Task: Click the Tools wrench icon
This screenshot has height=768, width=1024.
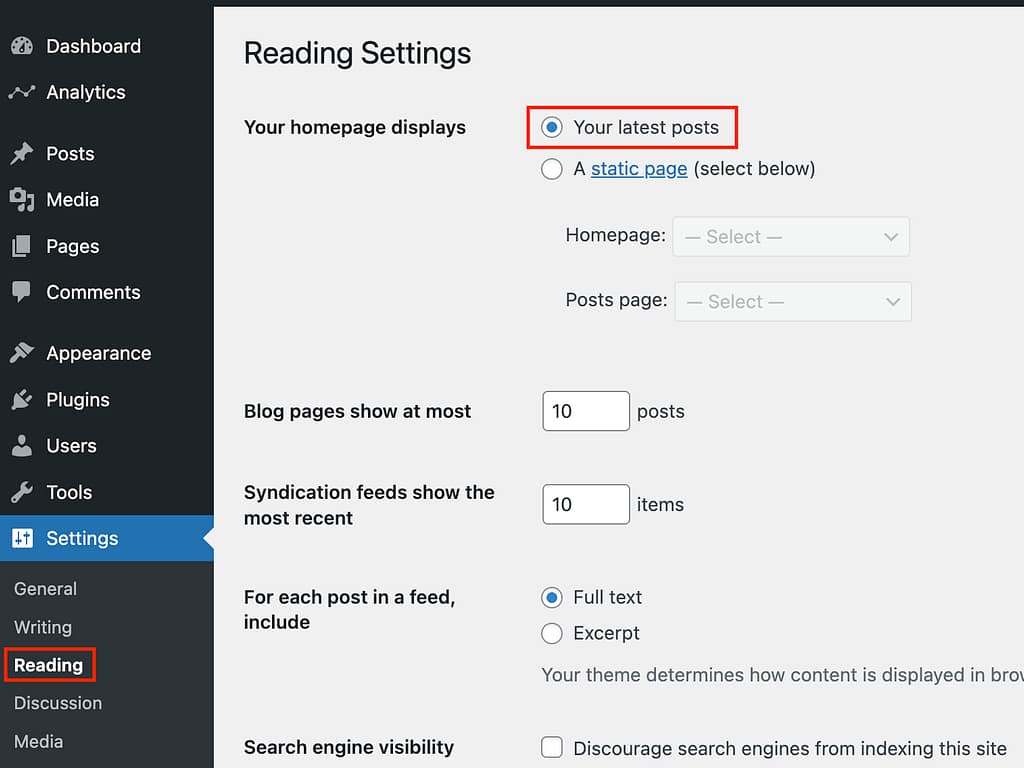Action: click(x=22, y=492)
